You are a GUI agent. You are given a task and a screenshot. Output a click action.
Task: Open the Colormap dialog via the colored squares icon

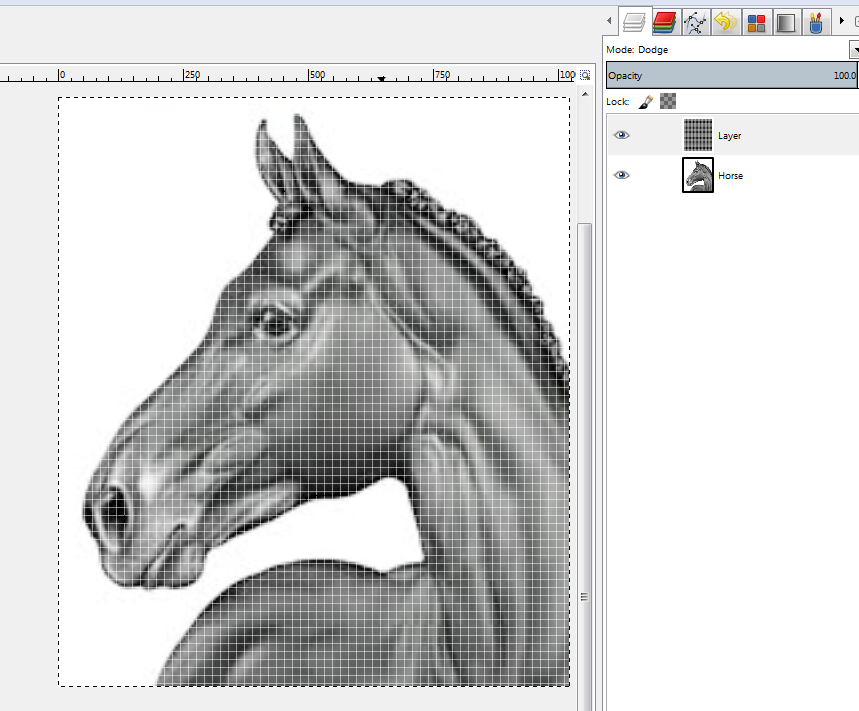pyautogui.click(x=757, y=20)
